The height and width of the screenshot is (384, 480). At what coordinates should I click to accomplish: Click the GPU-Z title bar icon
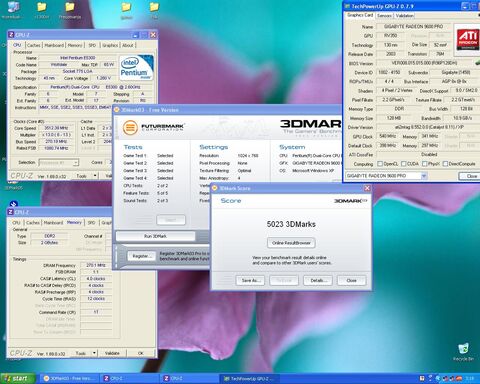click(x=348, y=6)
